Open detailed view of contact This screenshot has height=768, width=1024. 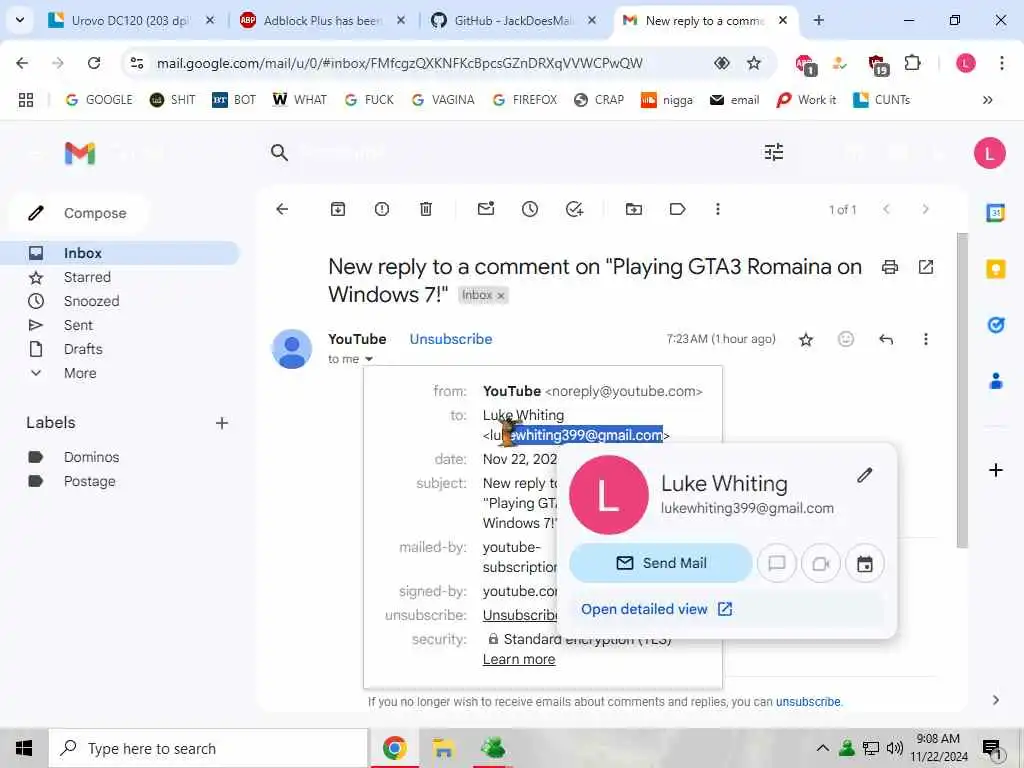656,609
